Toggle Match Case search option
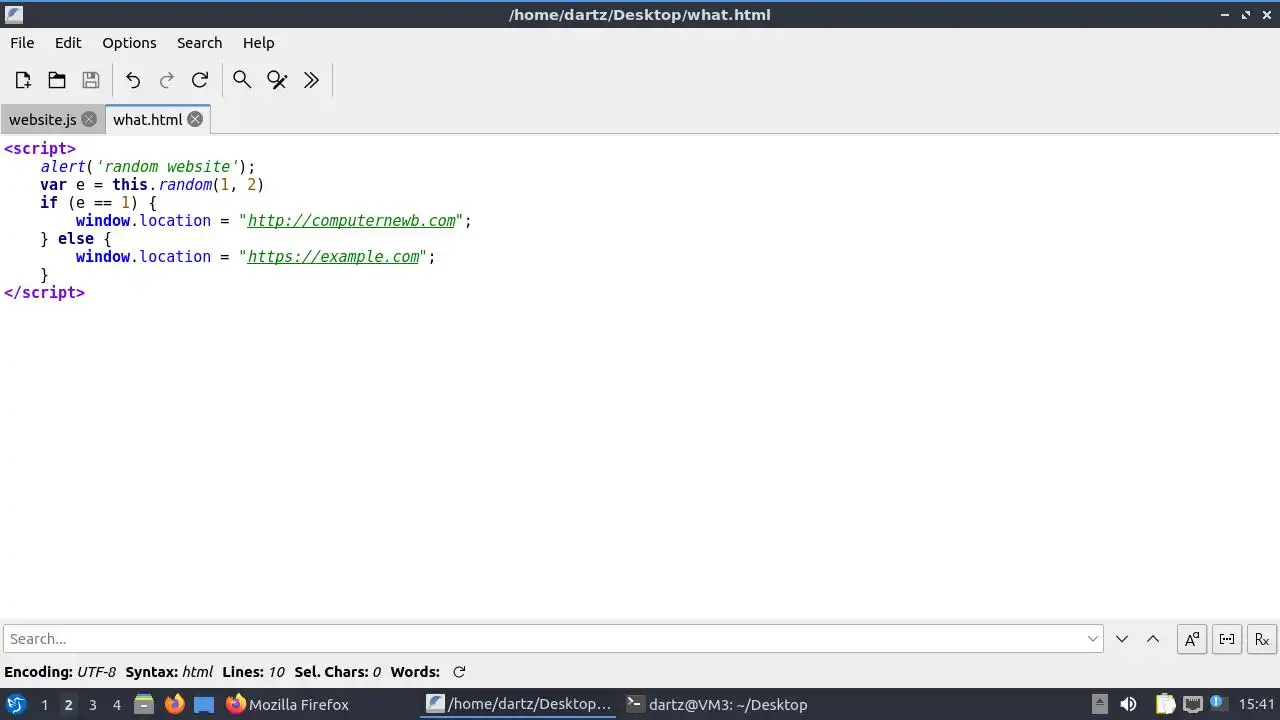1280x720 pixels. pyautogui.click(x=1192, y=639)
